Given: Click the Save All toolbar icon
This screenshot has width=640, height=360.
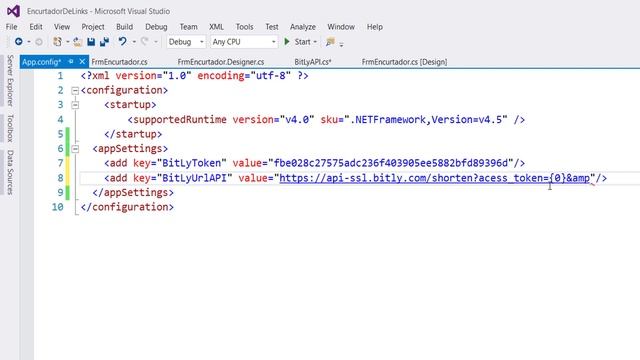Looking at the screenshot, I should (x=104, y=42).
